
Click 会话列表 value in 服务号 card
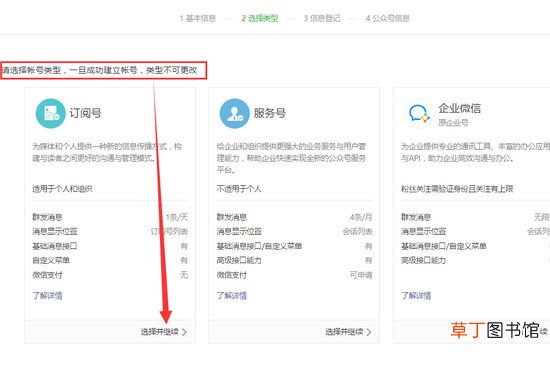[357, 231]
